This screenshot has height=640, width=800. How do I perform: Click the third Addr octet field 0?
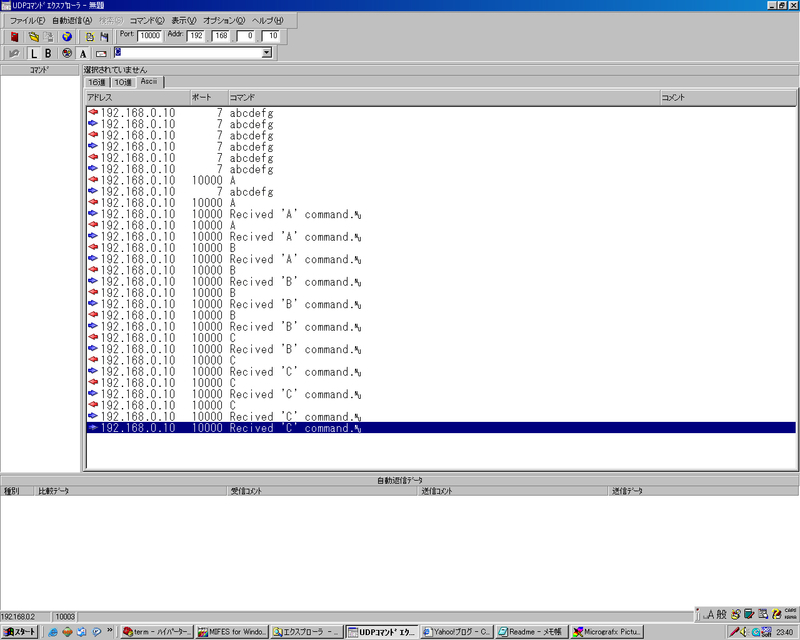(246, 36)
